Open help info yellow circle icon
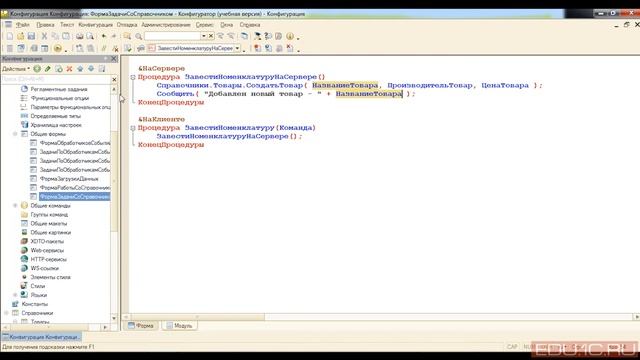Viewport: 640px width, 360px height. 290,36
